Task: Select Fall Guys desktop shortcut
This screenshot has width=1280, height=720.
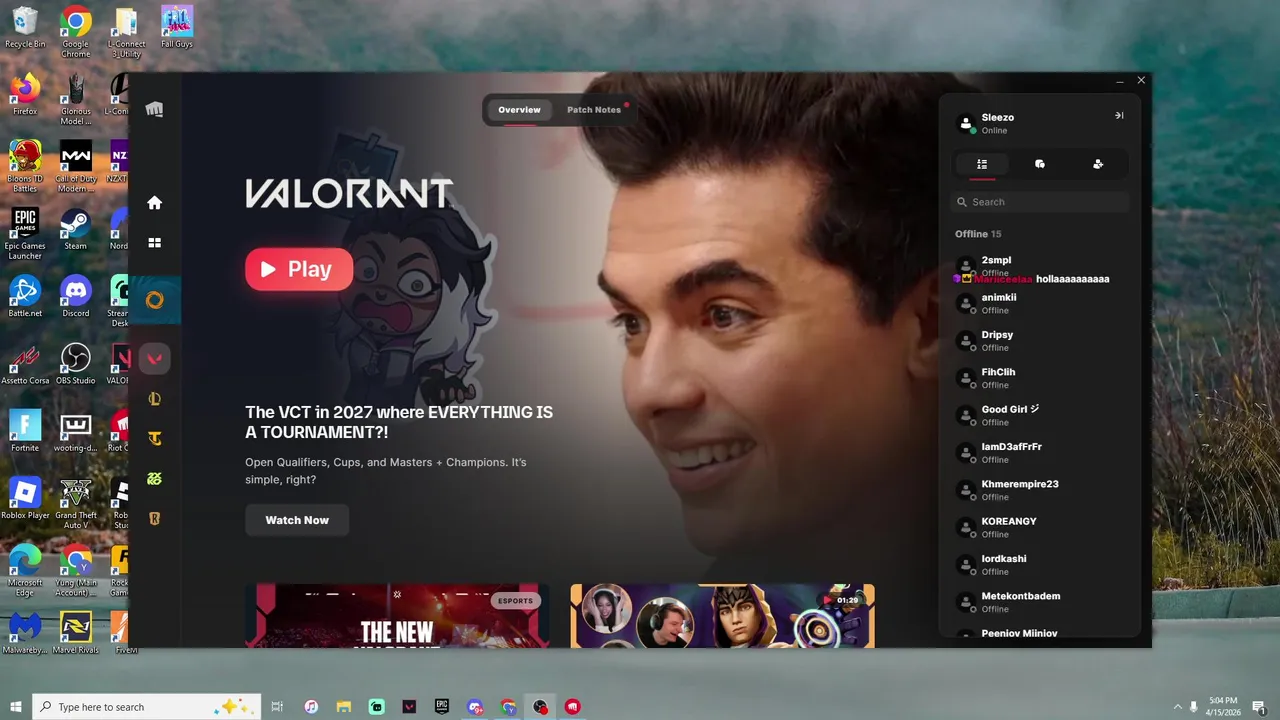Action: (x=177, y=27)
